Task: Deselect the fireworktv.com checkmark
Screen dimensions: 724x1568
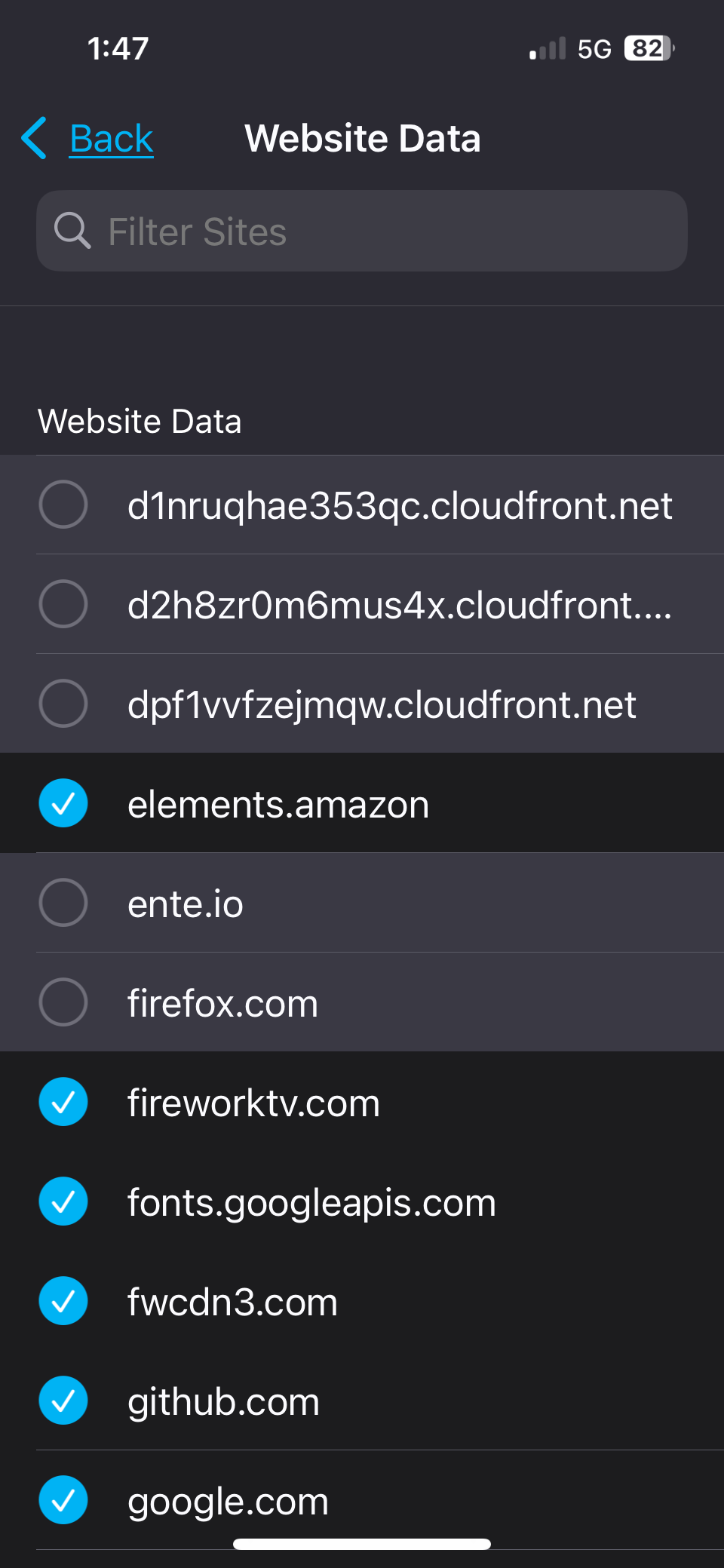Action: pyautogui.click(x=63, y=1102)
